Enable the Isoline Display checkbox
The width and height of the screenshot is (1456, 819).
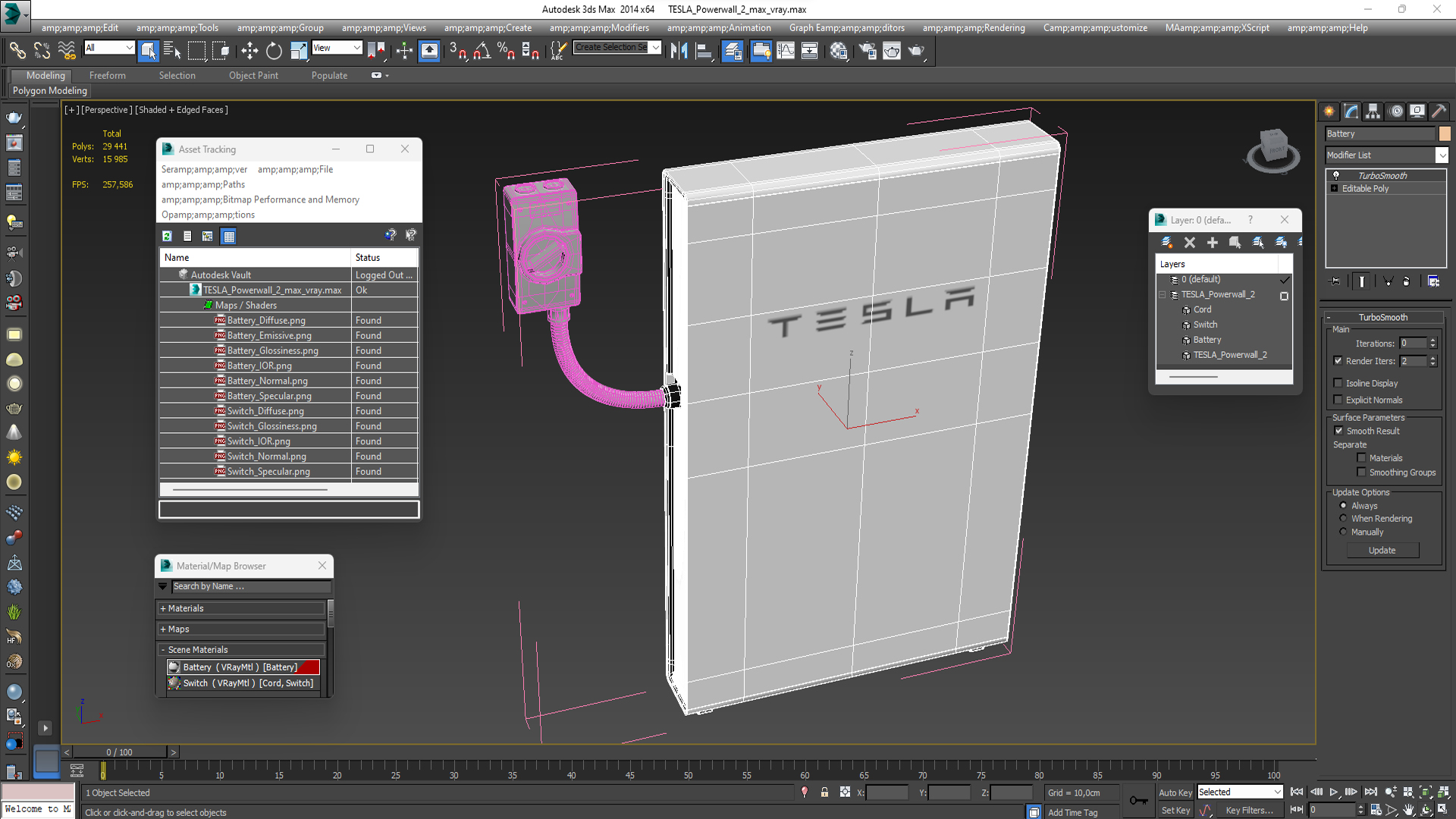point(1338,383)
